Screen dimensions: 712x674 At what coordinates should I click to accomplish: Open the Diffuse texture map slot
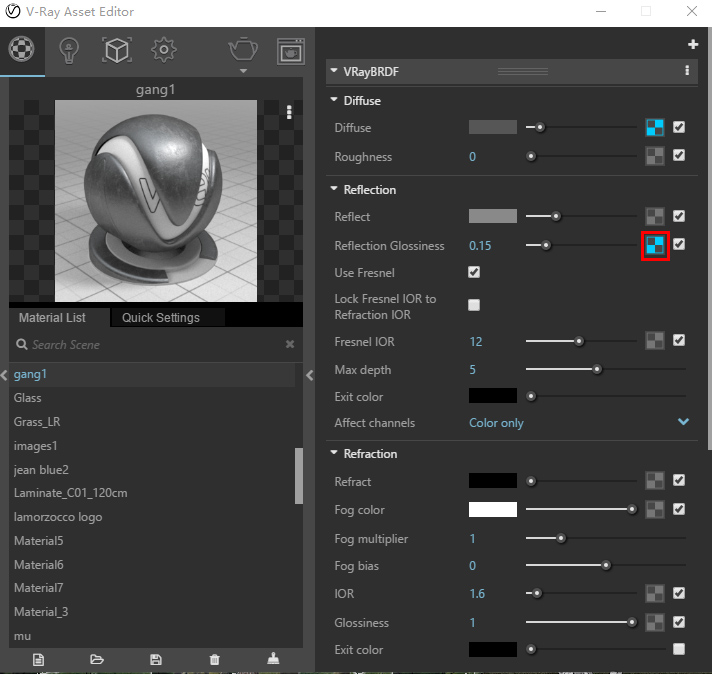click(x=654, y=128)
